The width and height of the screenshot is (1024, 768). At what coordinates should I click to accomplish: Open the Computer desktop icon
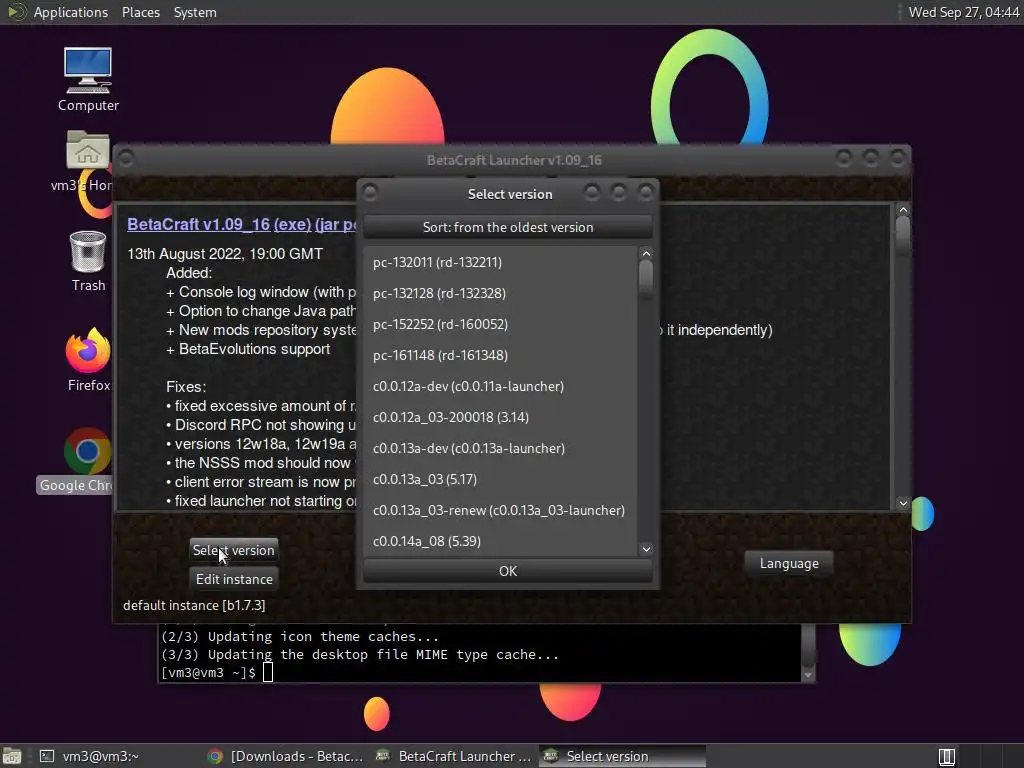[x=88, y=78]
